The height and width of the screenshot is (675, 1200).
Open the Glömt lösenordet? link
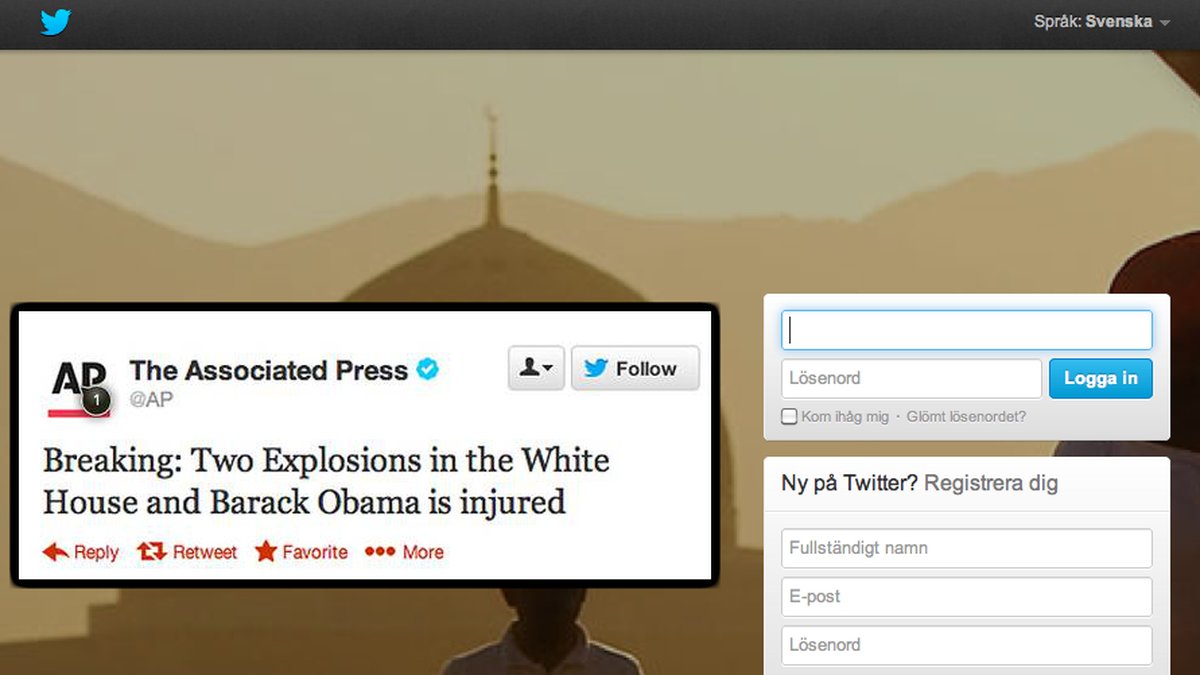point(966,417)
